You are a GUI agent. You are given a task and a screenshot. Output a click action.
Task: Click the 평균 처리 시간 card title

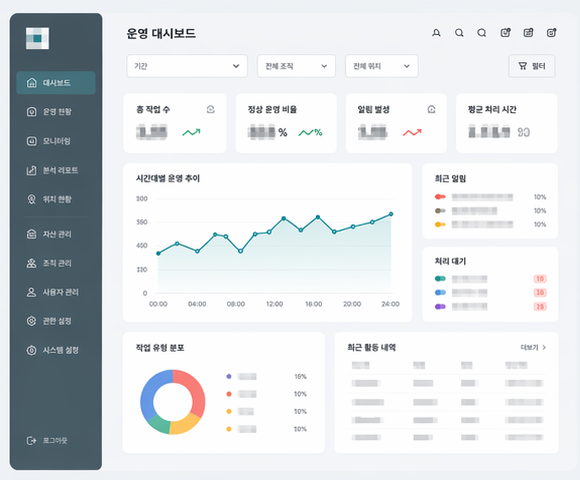[492, 109]
